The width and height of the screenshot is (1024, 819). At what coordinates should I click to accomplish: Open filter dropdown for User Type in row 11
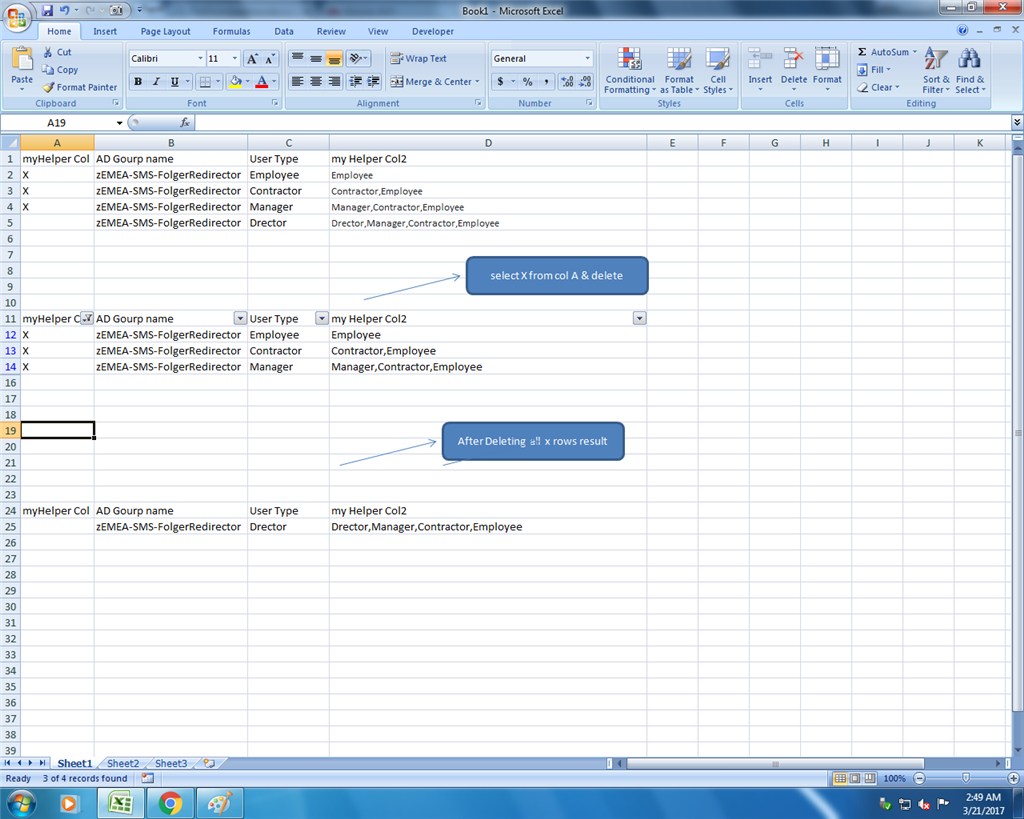pos(321,318)
